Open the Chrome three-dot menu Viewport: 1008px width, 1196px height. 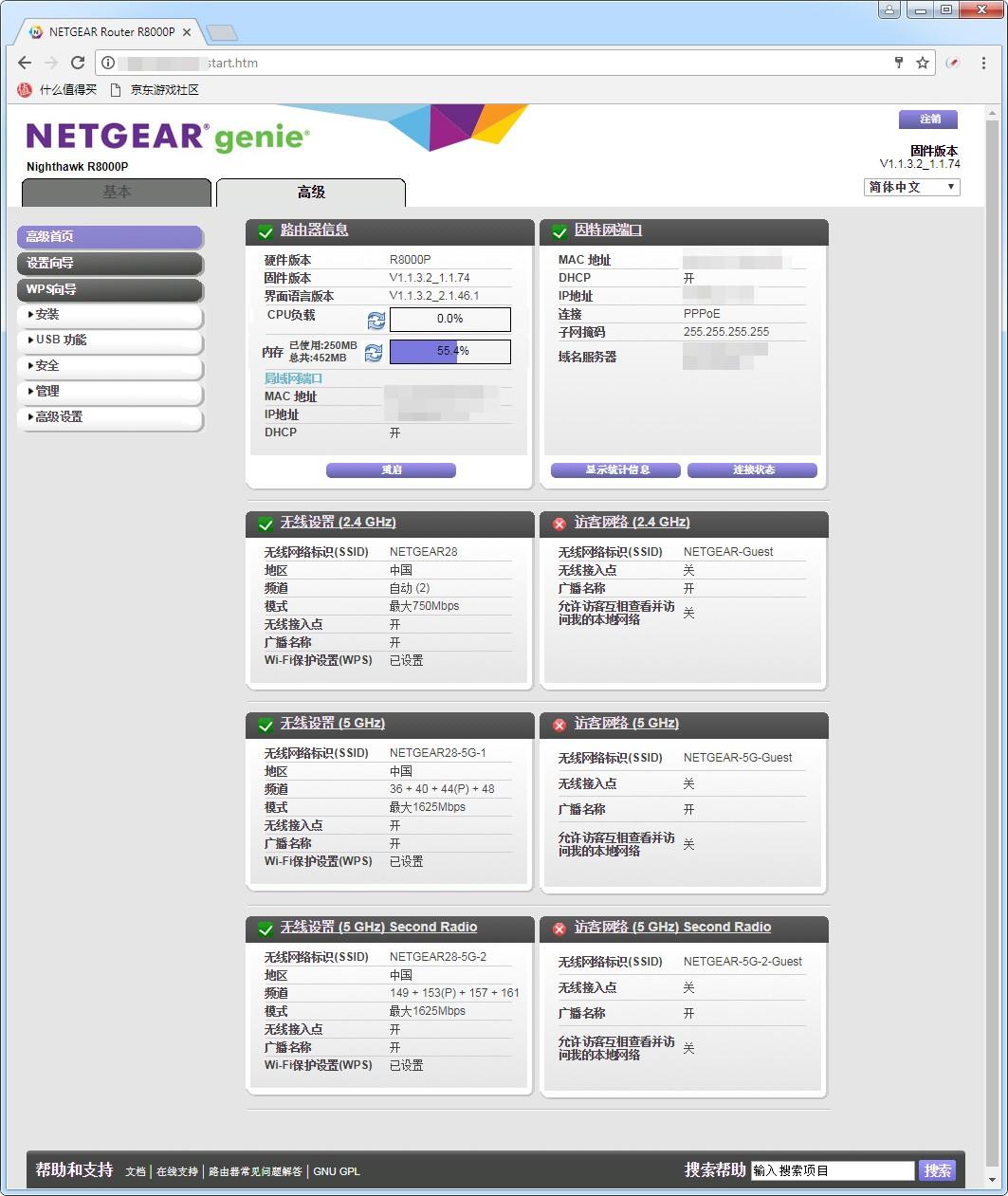[983, 63]
